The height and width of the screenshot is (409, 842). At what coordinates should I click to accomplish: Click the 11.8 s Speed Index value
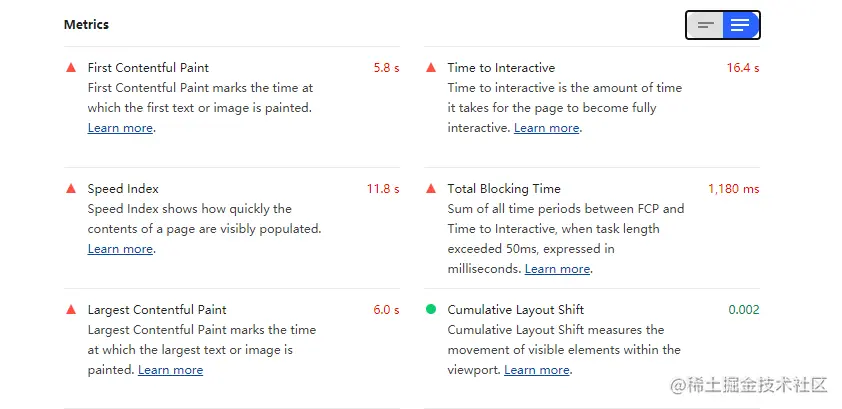[383, 189]
